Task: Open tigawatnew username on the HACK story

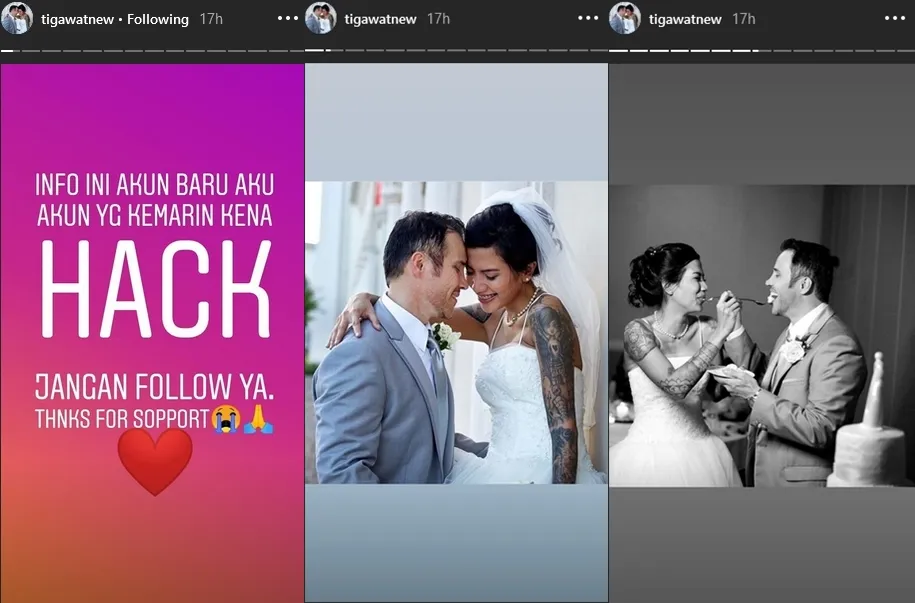Action: pos(79,19)
